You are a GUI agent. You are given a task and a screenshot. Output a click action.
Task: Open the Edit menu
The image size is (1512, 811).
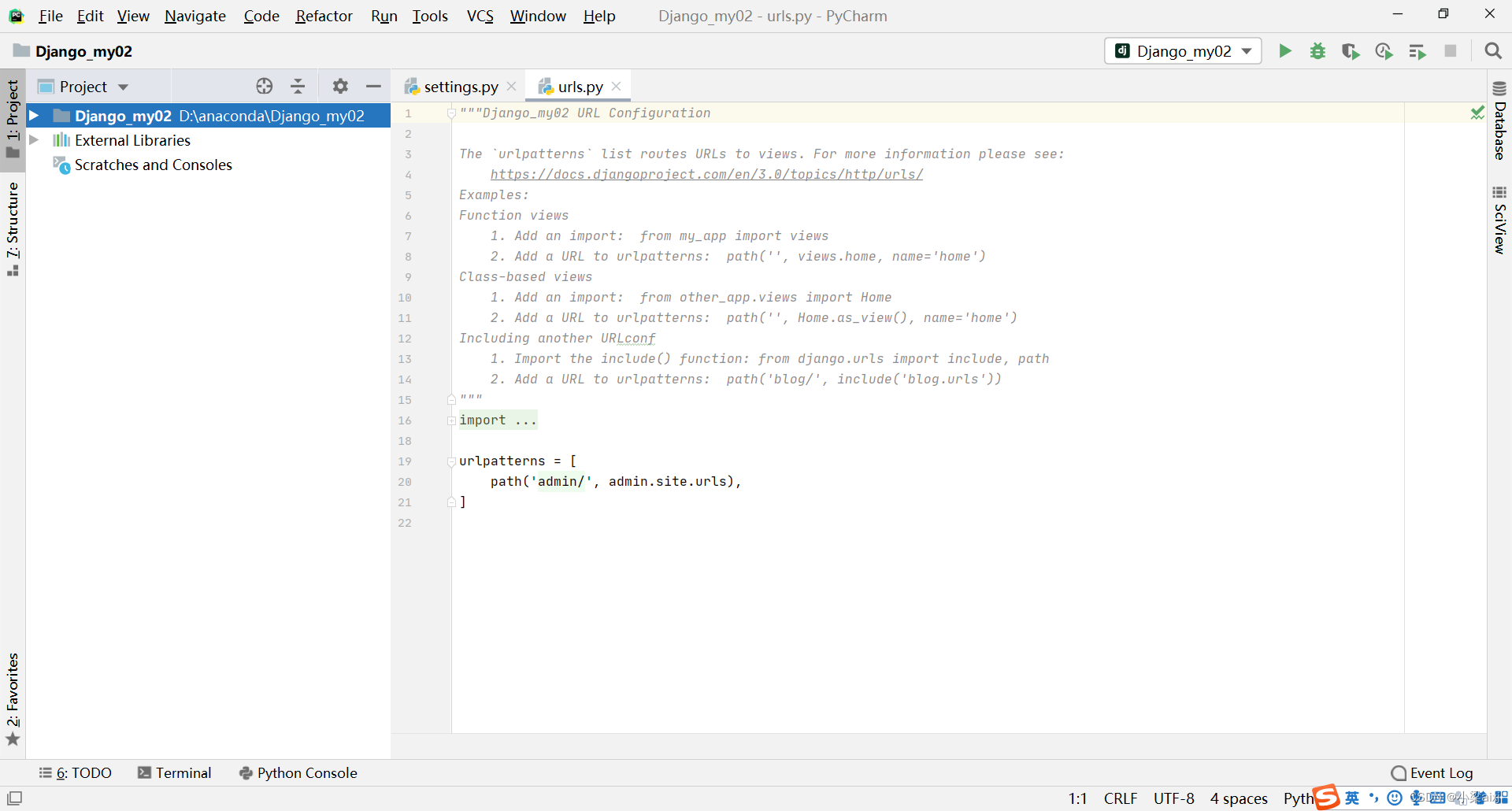[x=90, y=16]
